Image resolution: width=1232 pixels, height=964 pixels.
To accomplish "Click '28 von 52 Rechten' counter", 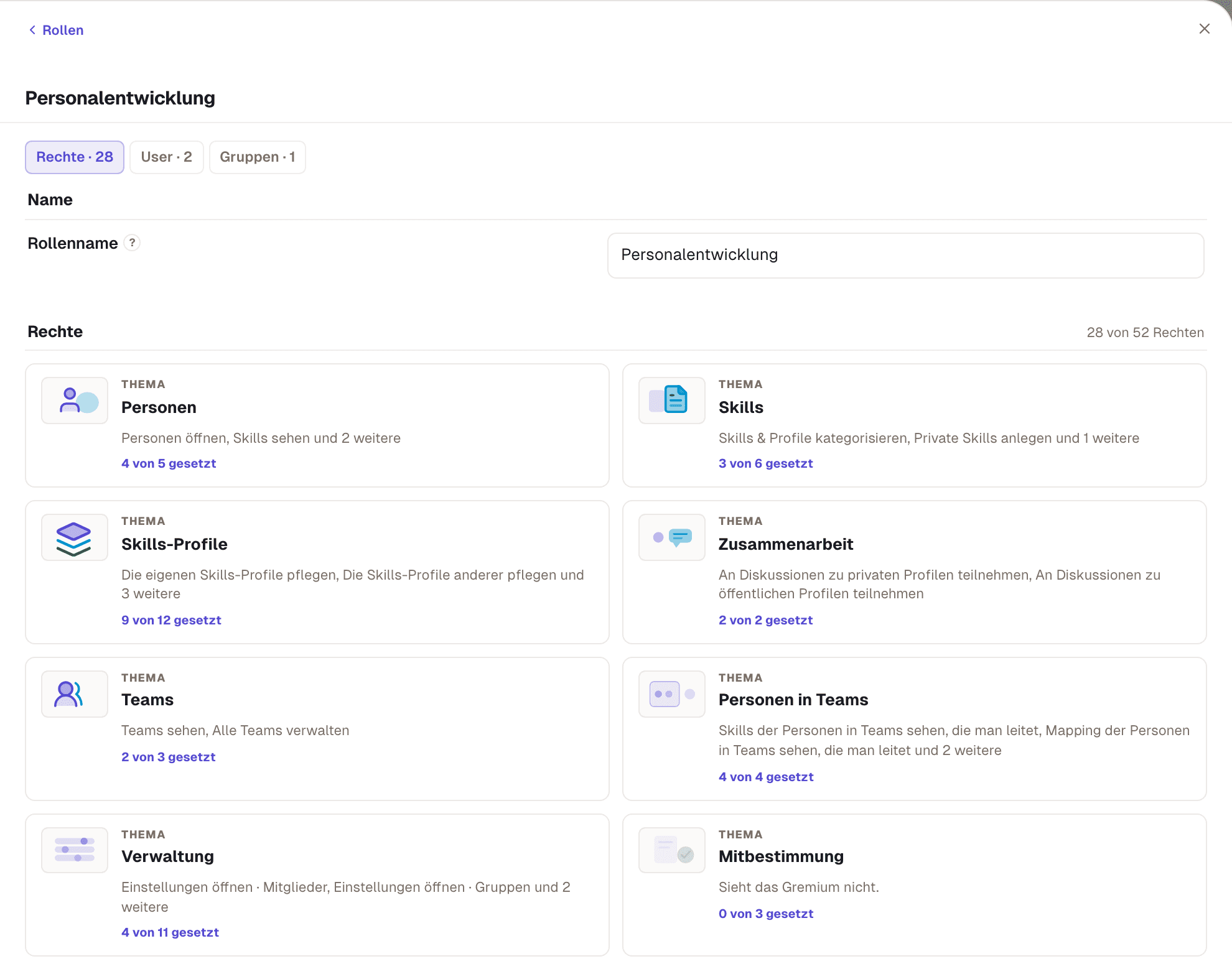I will pos(1145,332).
